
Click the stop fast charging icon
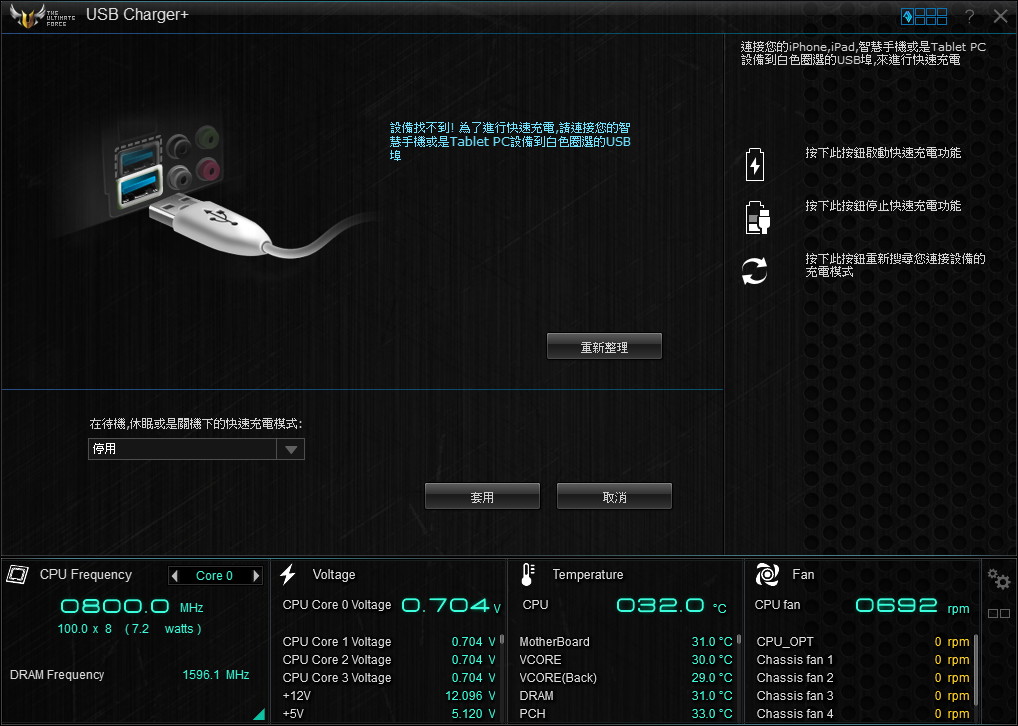click(x=757, y=217)
